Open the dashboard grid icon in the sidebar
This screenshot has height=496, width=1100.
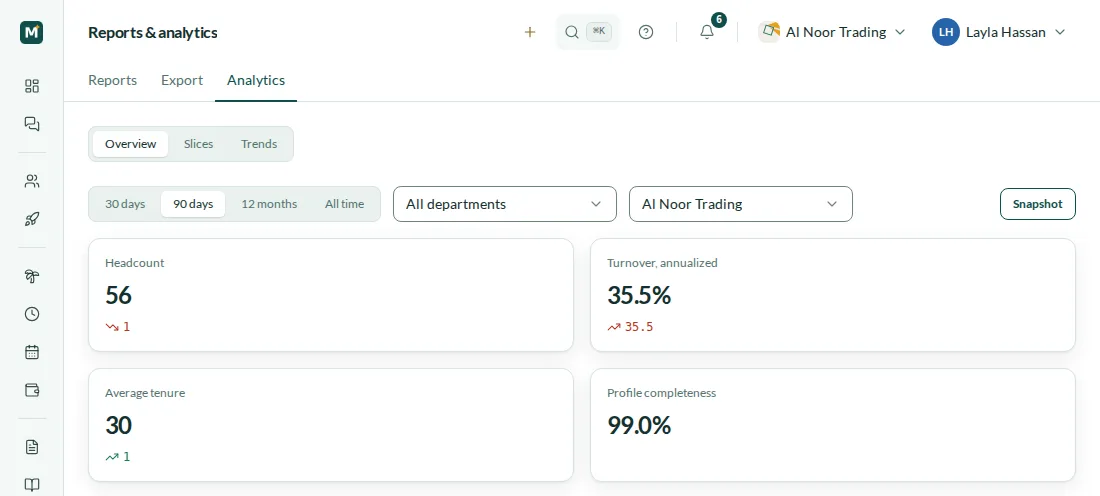32,86
